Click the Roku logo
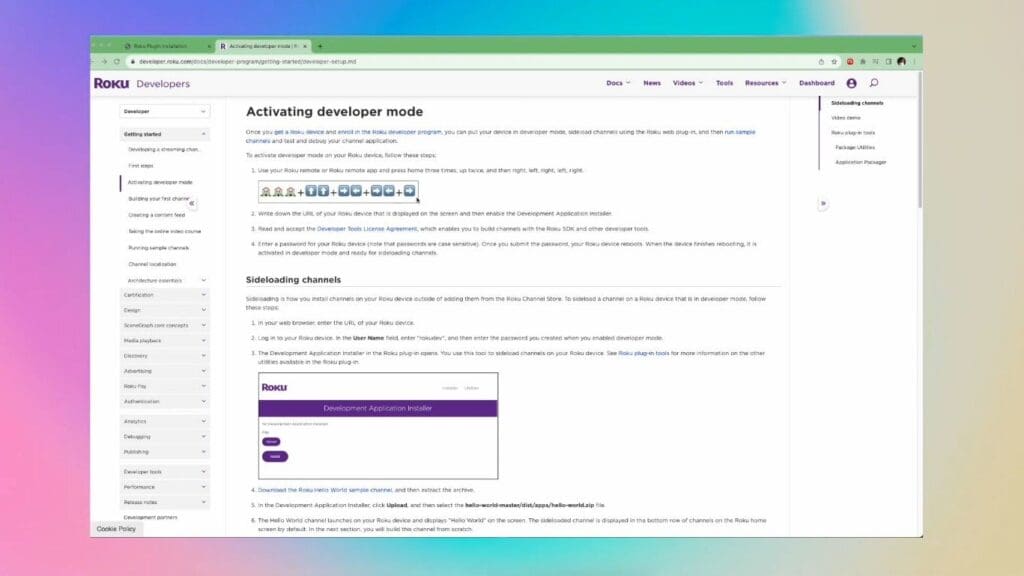This screenshot has height=576, width=1024. click(112, 84)
